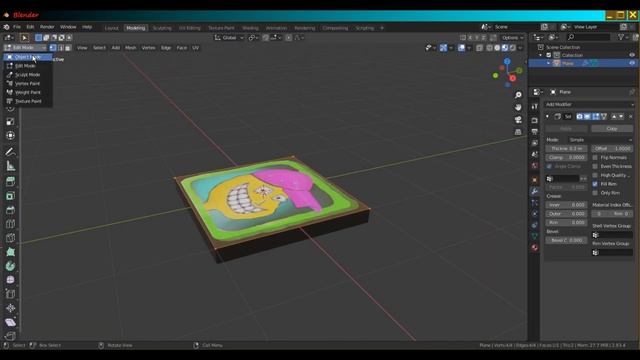Choose Object Mode from the mode list
This screenshot has height=360, width=640.
coord(28,57)
